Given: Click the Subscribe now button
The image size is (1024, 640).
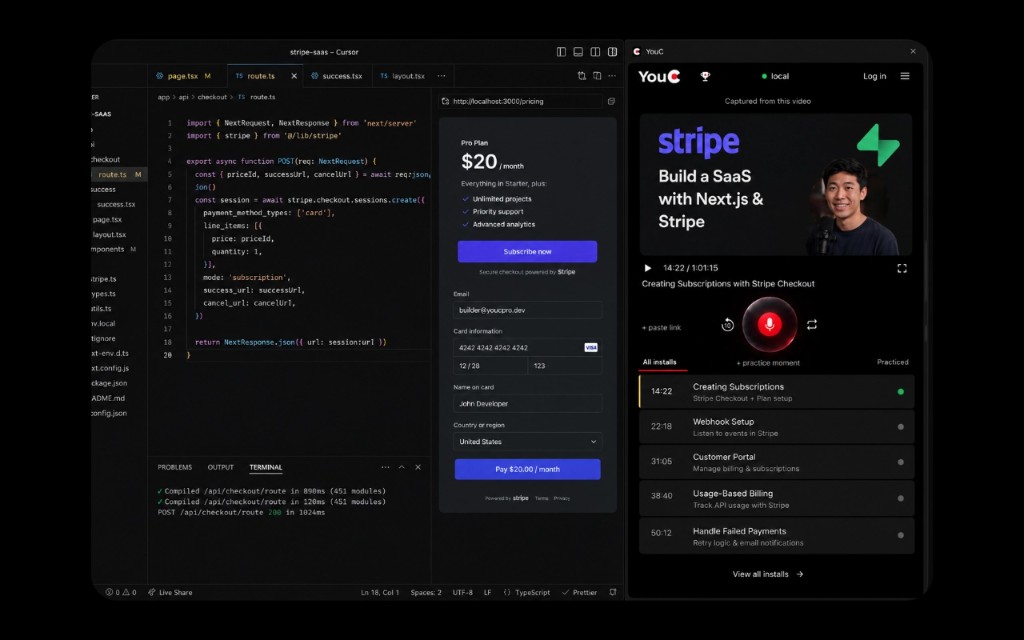Looking at the screenshot, I should pyautogui.click(x=527, y=251).
